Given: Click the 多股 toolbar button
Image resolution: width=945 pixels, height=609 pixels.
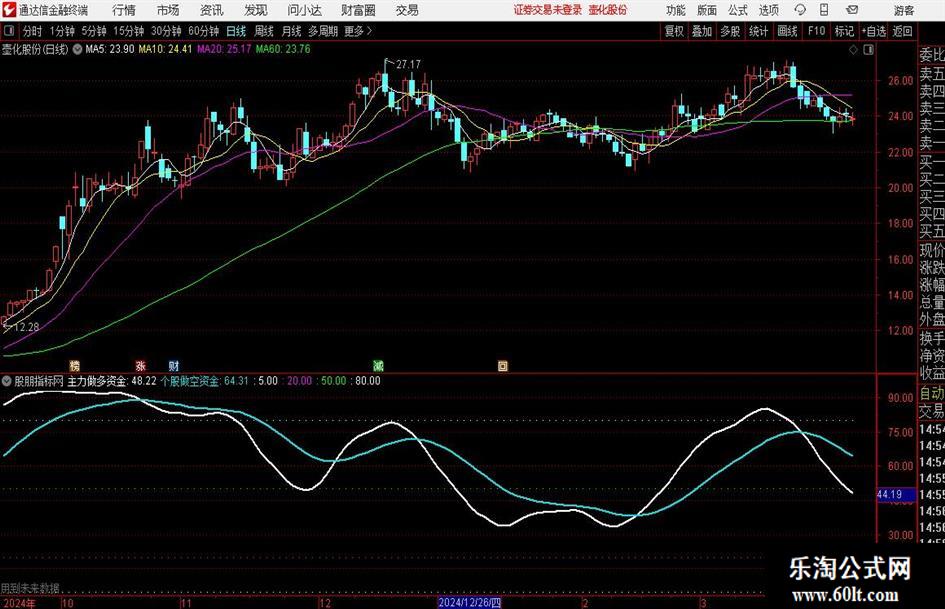Looking at the screenshot, I should pos(730,31).
